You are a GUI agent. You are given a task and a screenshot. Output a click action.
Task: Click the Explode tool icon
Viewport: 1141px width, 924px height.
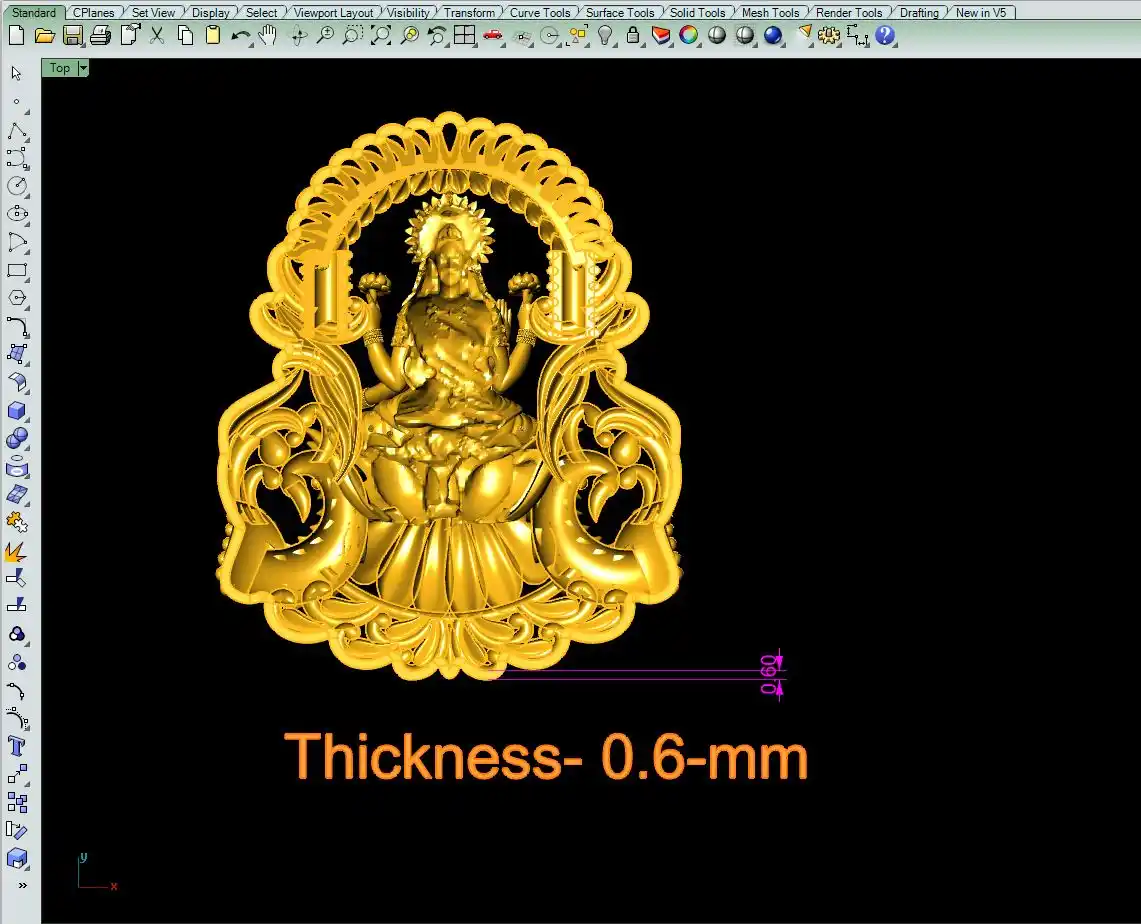point(17,551)
